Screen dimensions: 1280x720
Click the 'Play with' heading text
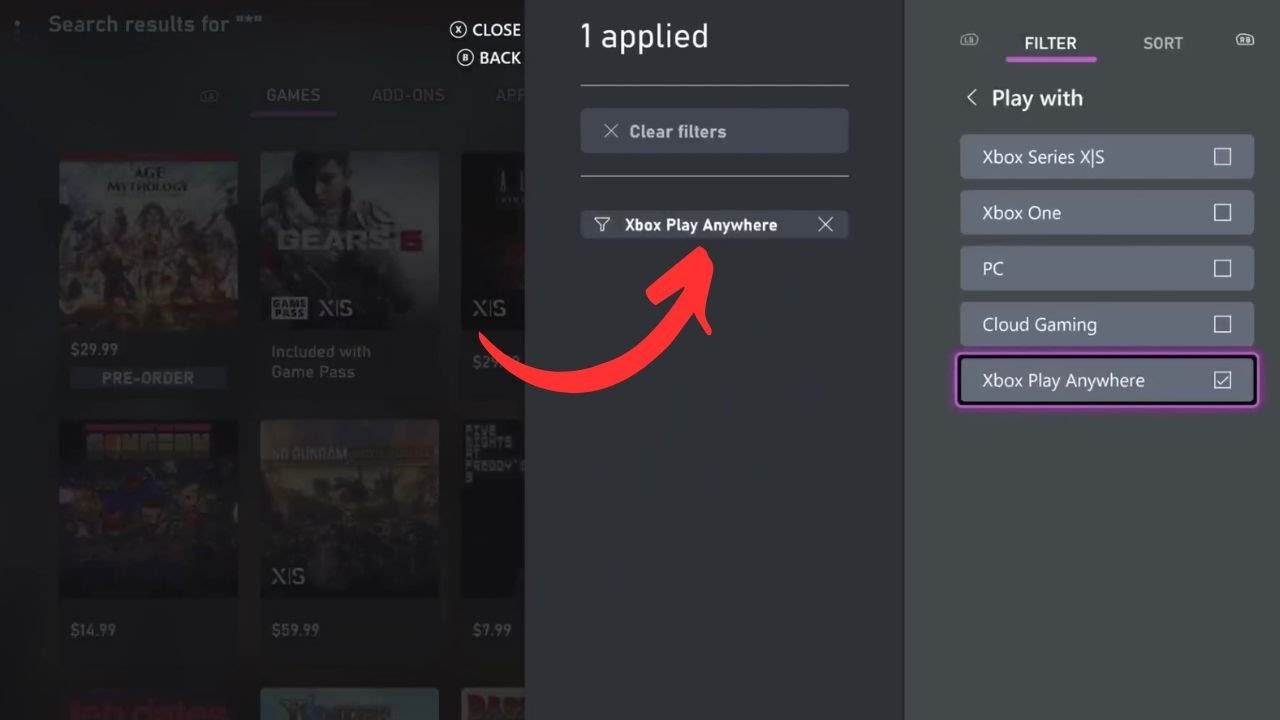(x=1037, y=98)
